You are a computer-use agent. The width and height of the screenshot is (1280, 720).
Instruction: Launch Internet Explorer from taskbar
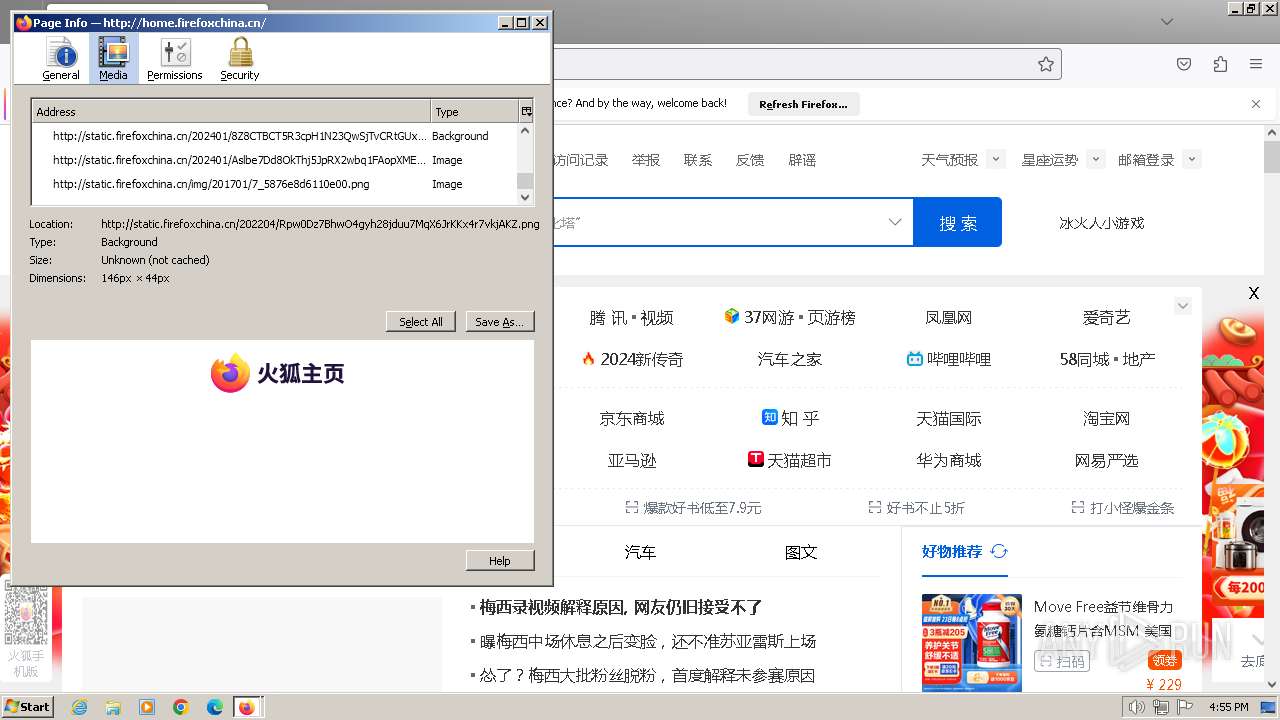(x=79, y=707)
